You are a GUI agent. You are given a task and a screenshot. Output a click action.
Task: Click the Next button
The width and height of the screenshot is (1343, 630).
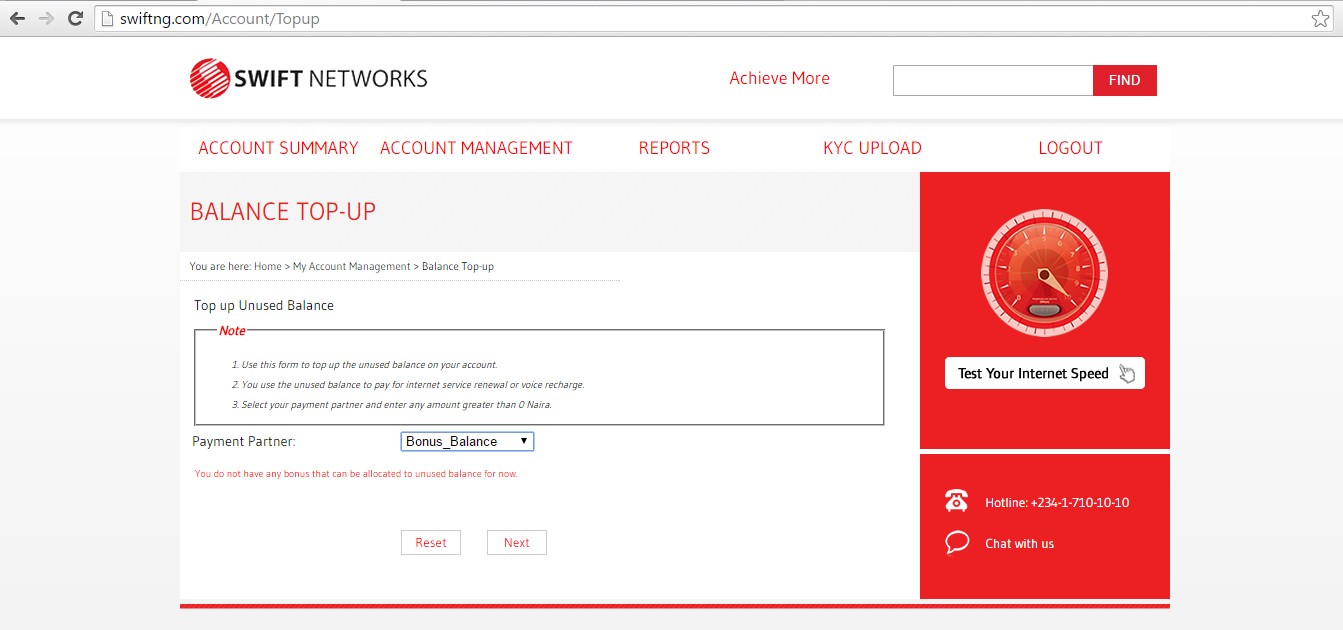516,542
